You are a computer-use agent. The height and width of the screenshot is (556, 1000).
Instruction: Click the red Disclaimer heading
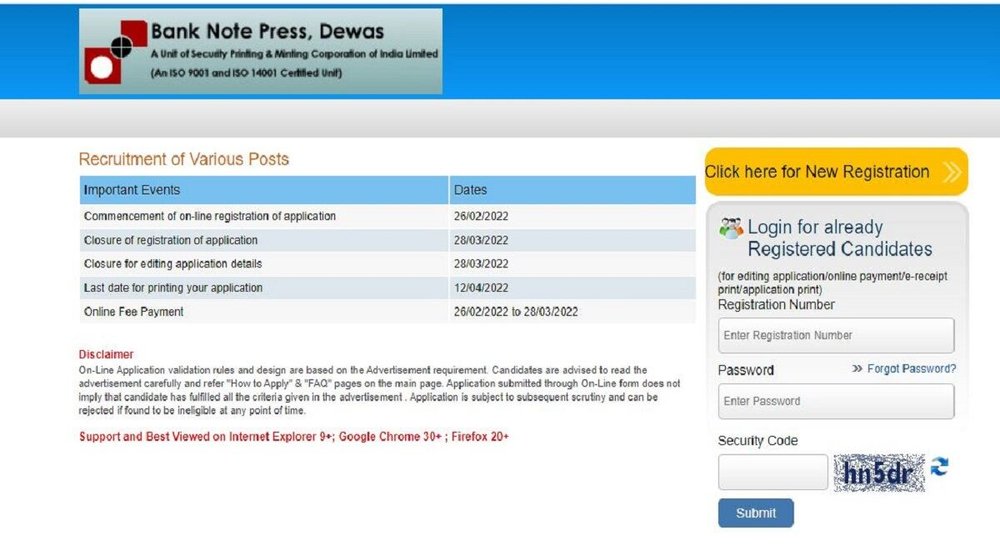106,354
